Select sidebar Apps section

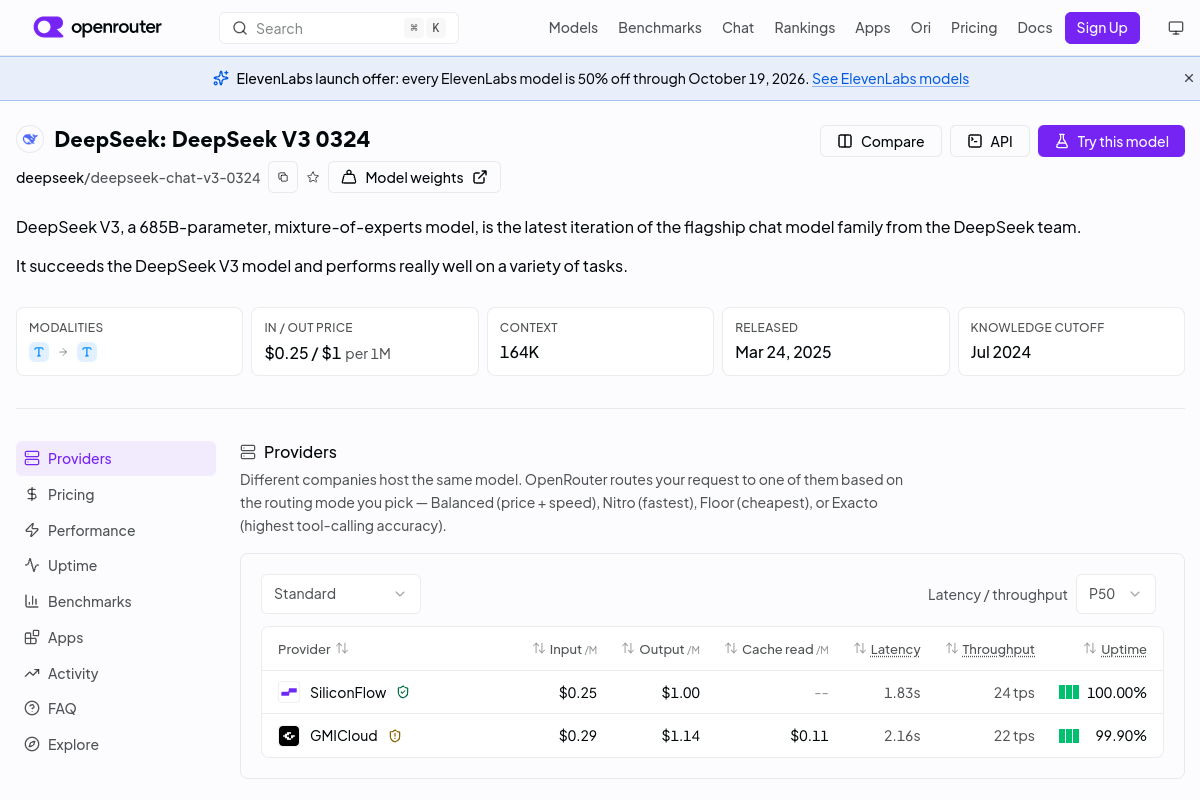tap(116, 637)
